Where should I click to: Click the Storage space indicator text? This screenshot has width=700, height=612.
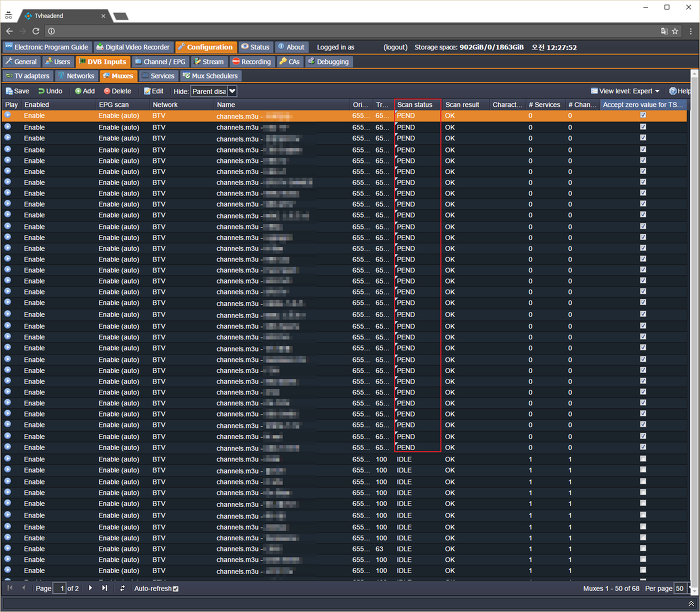pos(469,47)
